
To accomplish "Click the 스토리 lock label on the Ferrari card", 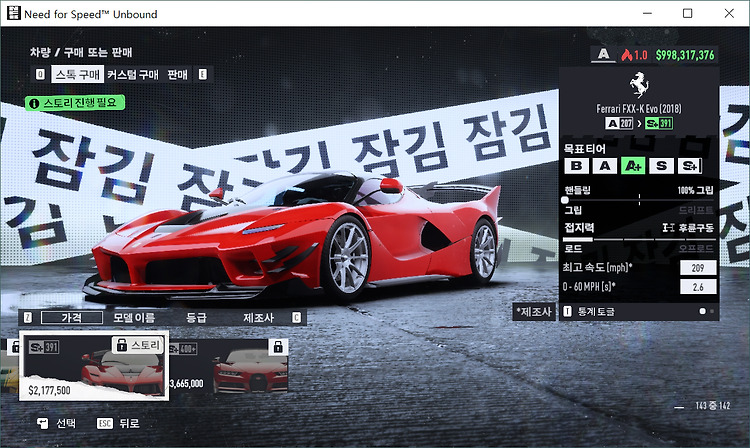I will click(138, 345).
